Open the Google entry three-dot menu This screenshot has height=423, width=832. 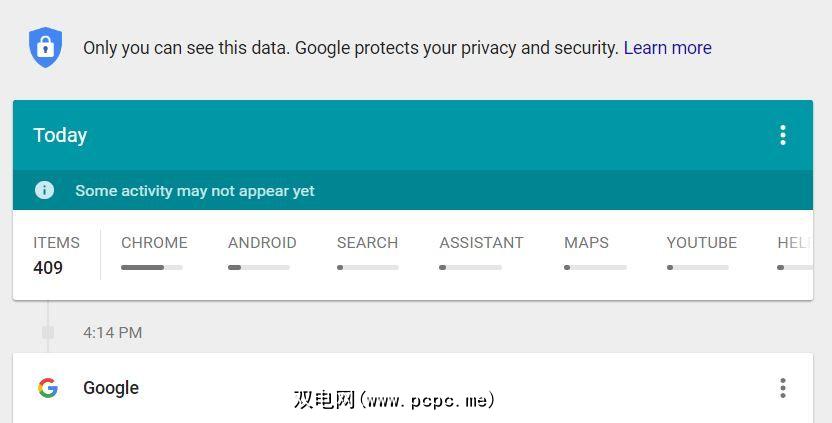click(783, 388)
